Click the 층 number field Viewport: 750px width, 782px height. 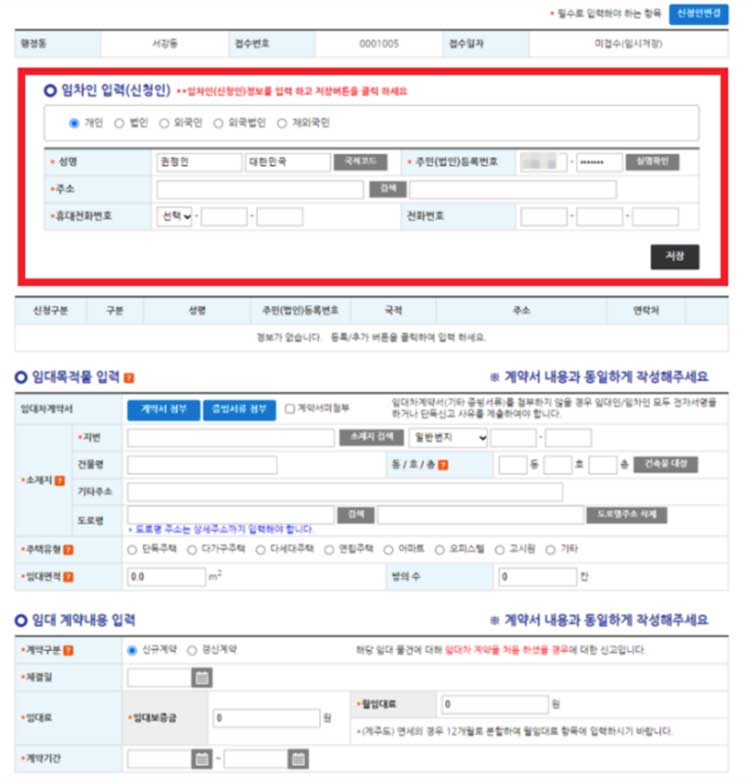603,465
